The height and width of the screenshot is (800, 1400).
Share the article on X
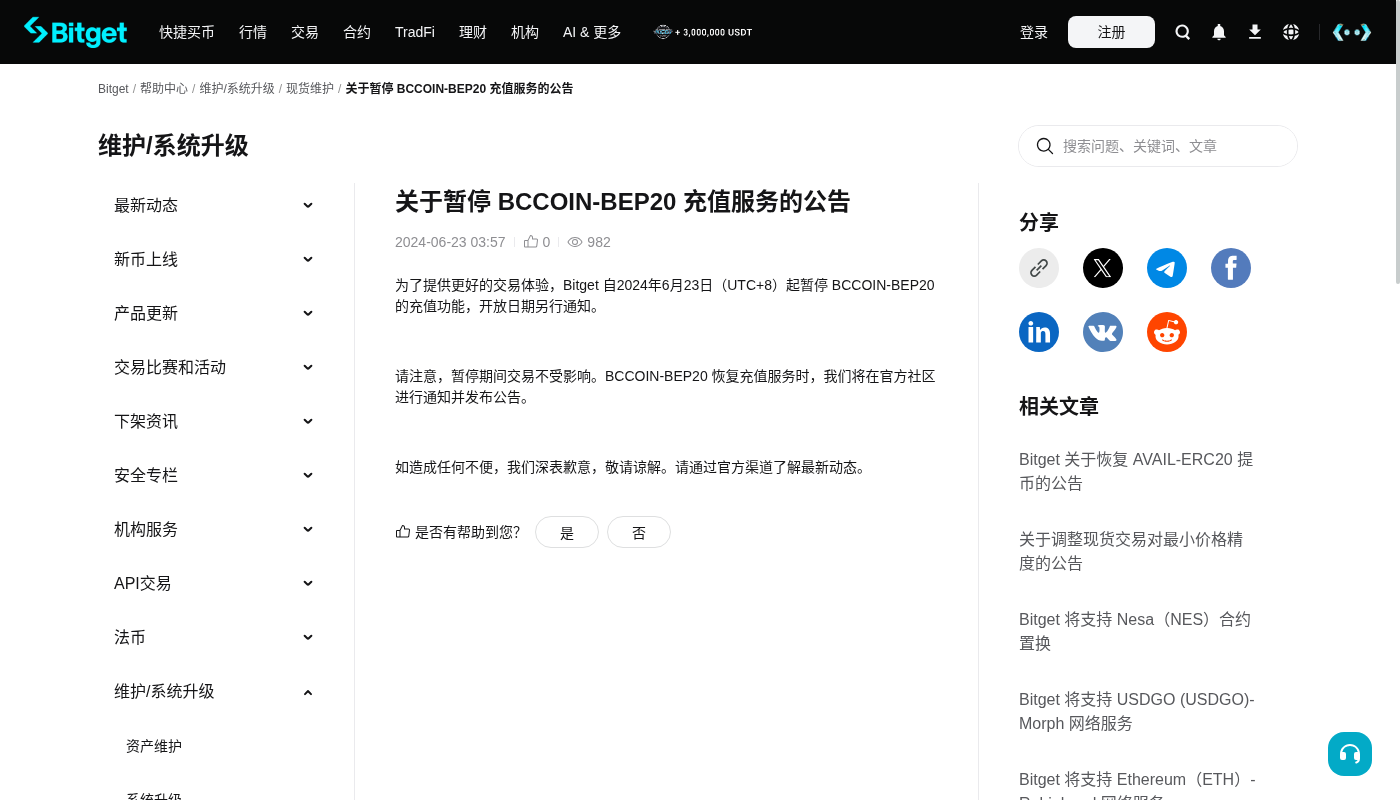click(x=1103, y=268)
